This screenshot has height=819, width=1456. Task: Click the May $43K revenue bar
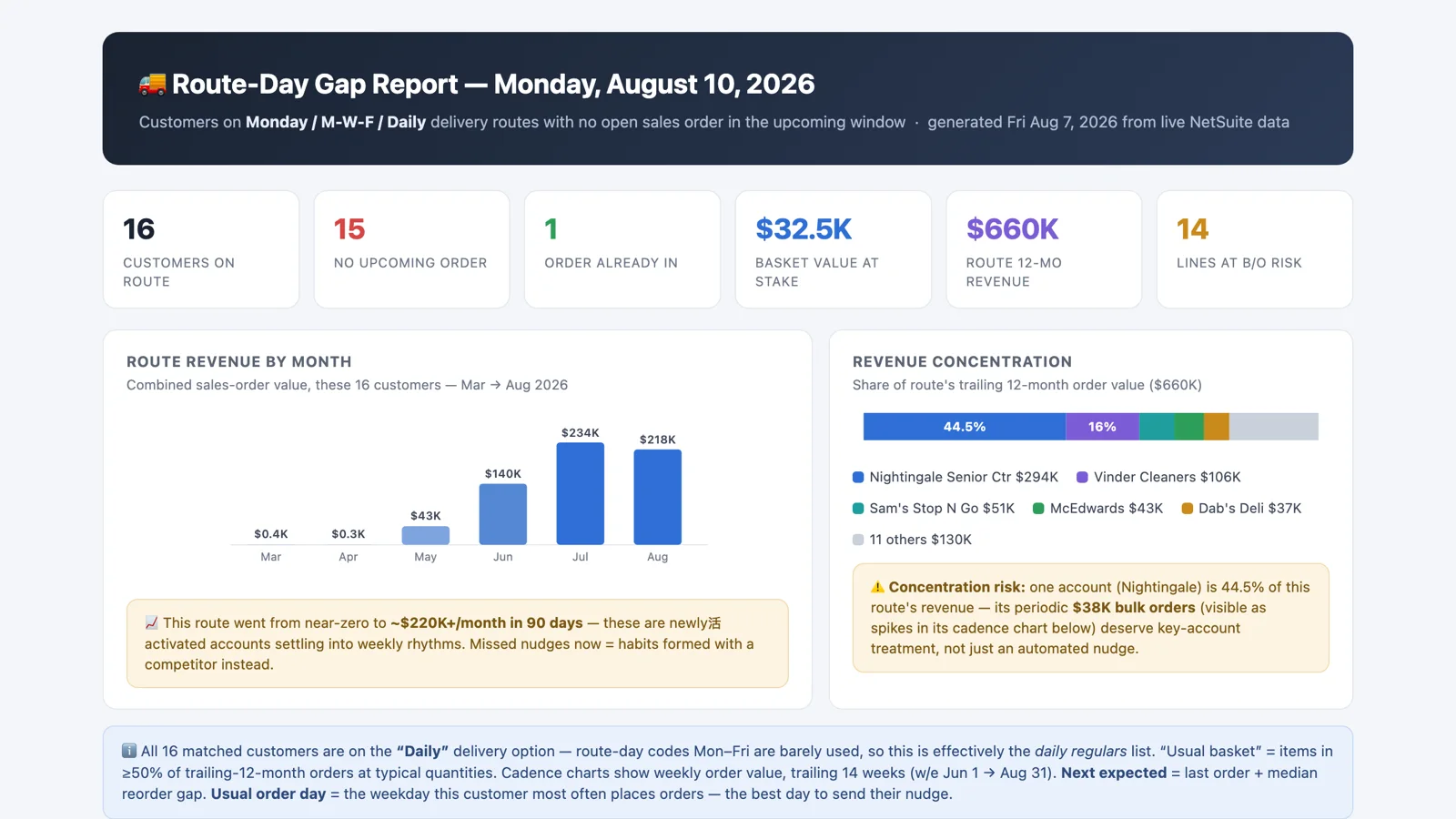click(x=426, y=535)
